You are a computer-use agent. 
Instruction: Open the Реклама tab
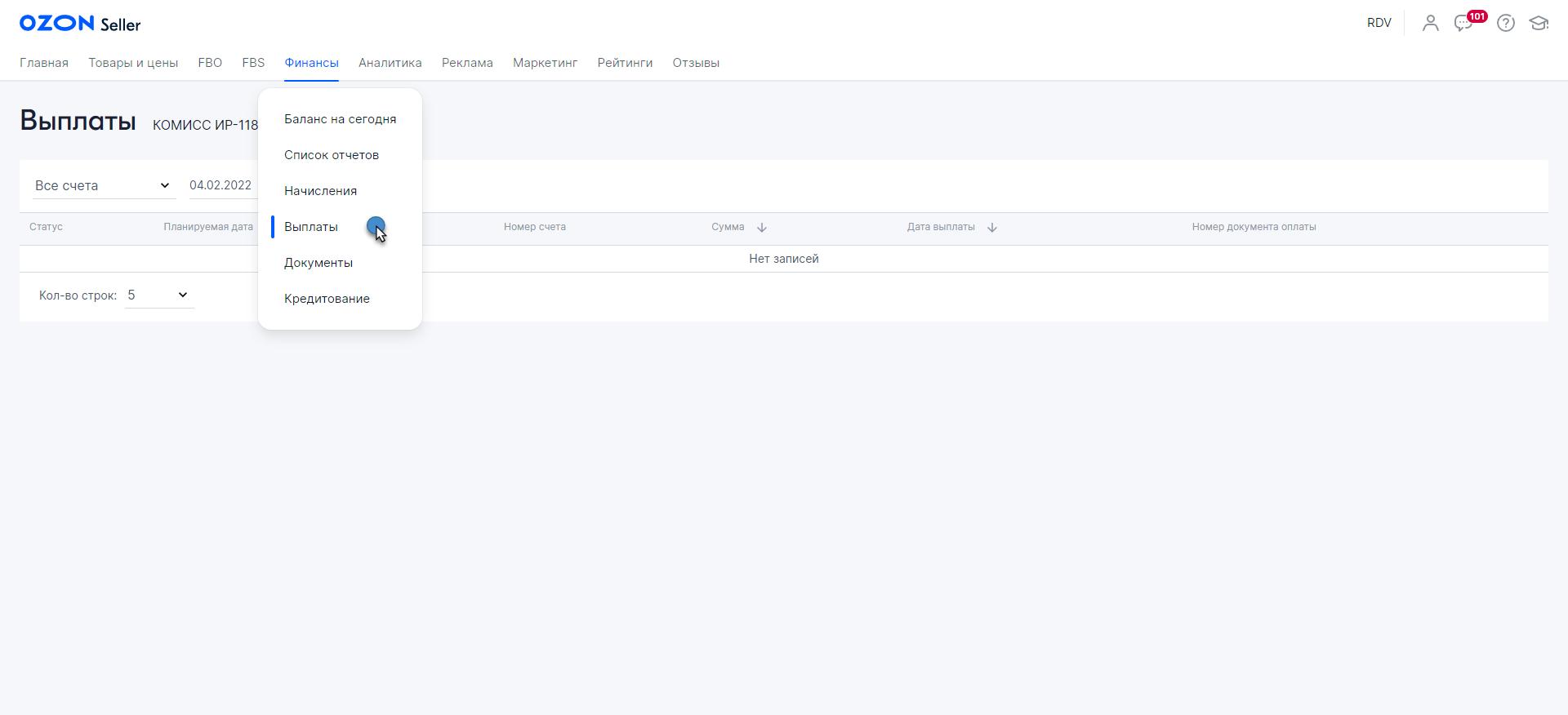tap(467, 63)
